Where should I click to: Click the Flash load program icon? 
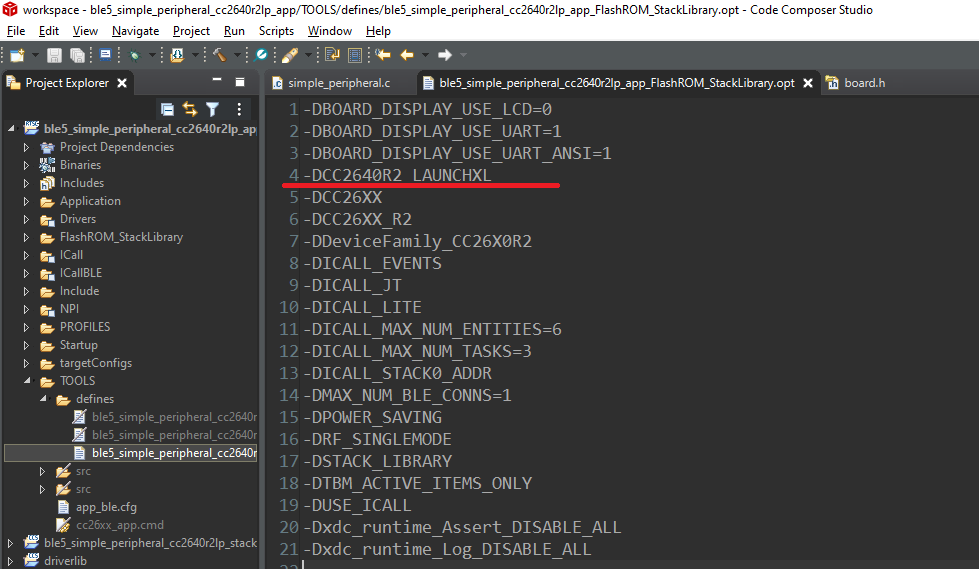tap(177, 56)
